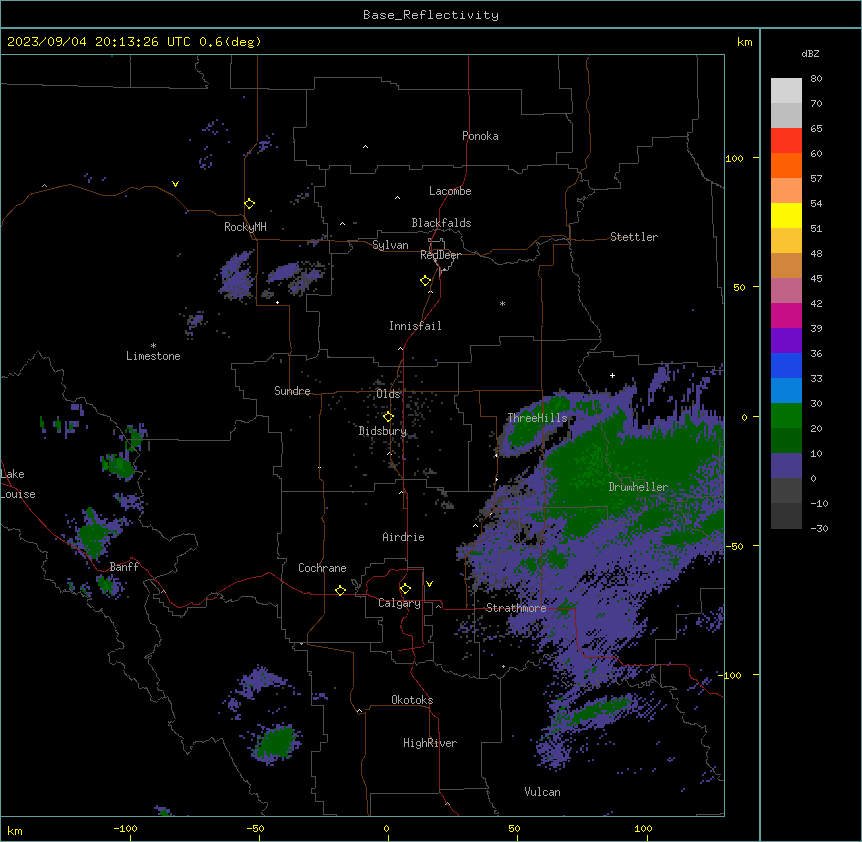Click the white plus marker north of ThreeHills
862x842 pixels.
612,375
